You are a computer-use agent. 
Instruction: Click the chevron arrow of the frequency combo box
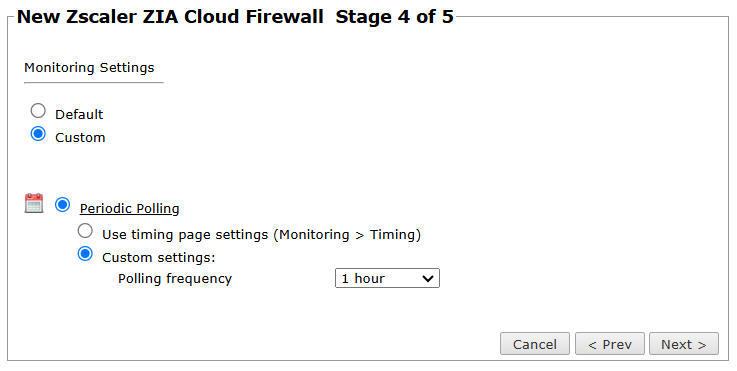pyautogui.click(x=427, y=278)
